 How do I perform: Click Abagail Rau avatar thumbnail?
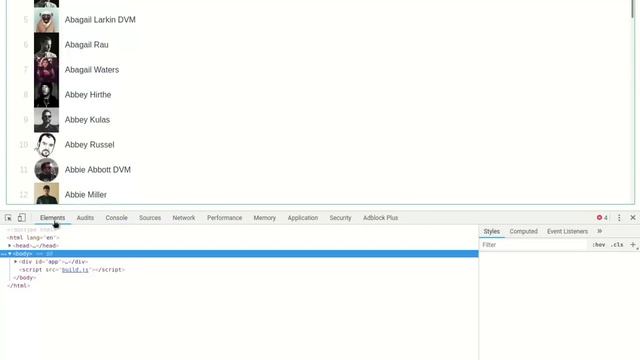[46, 45]
